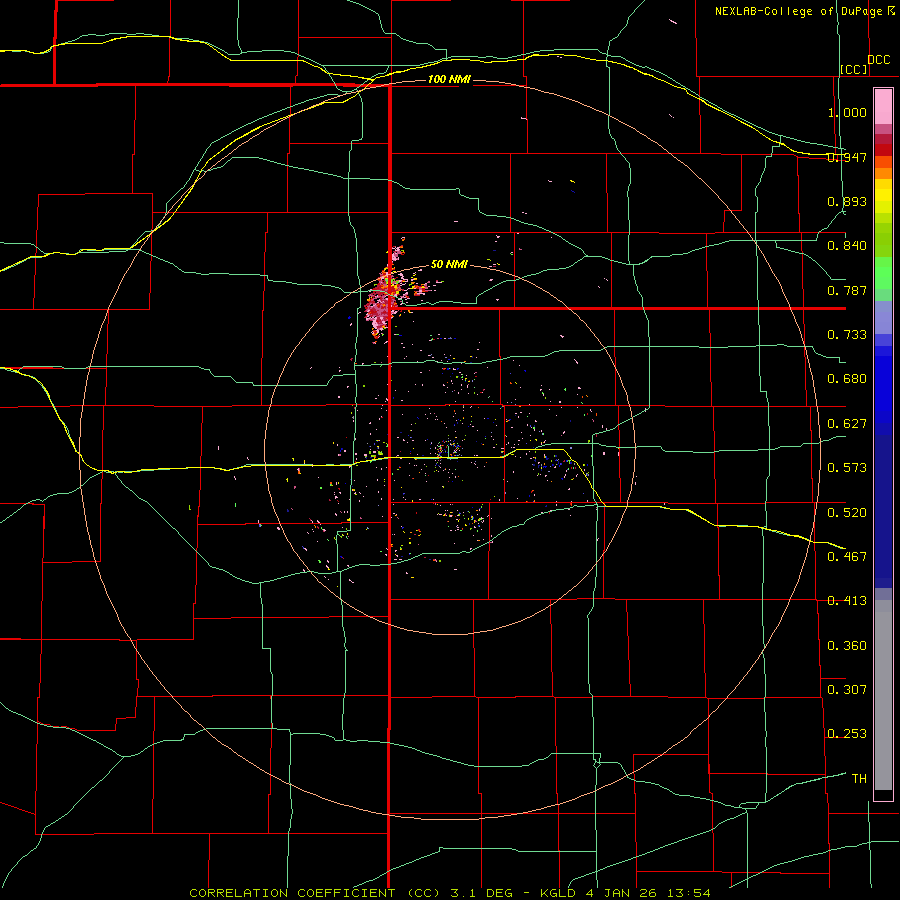Select the 0.947 scale value
900x900 pixels.
pos(847,157)
